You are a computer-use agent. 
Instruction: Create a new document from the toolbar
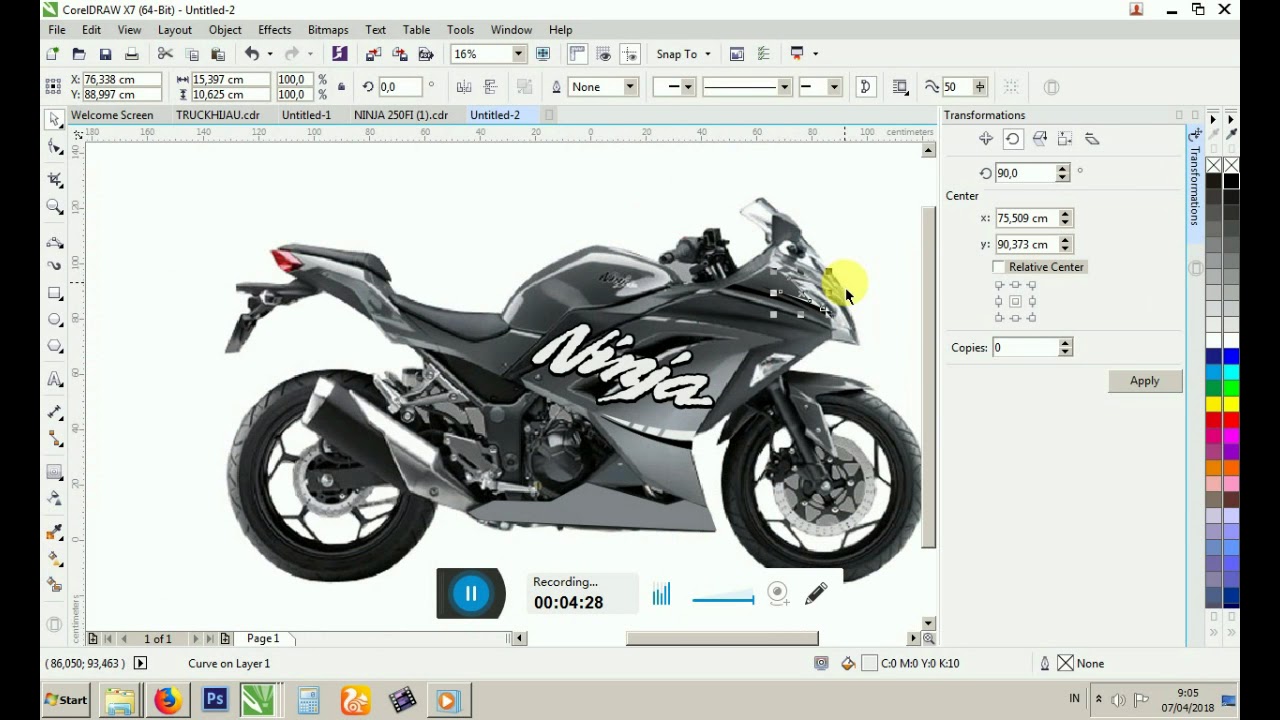coord(53,54)
